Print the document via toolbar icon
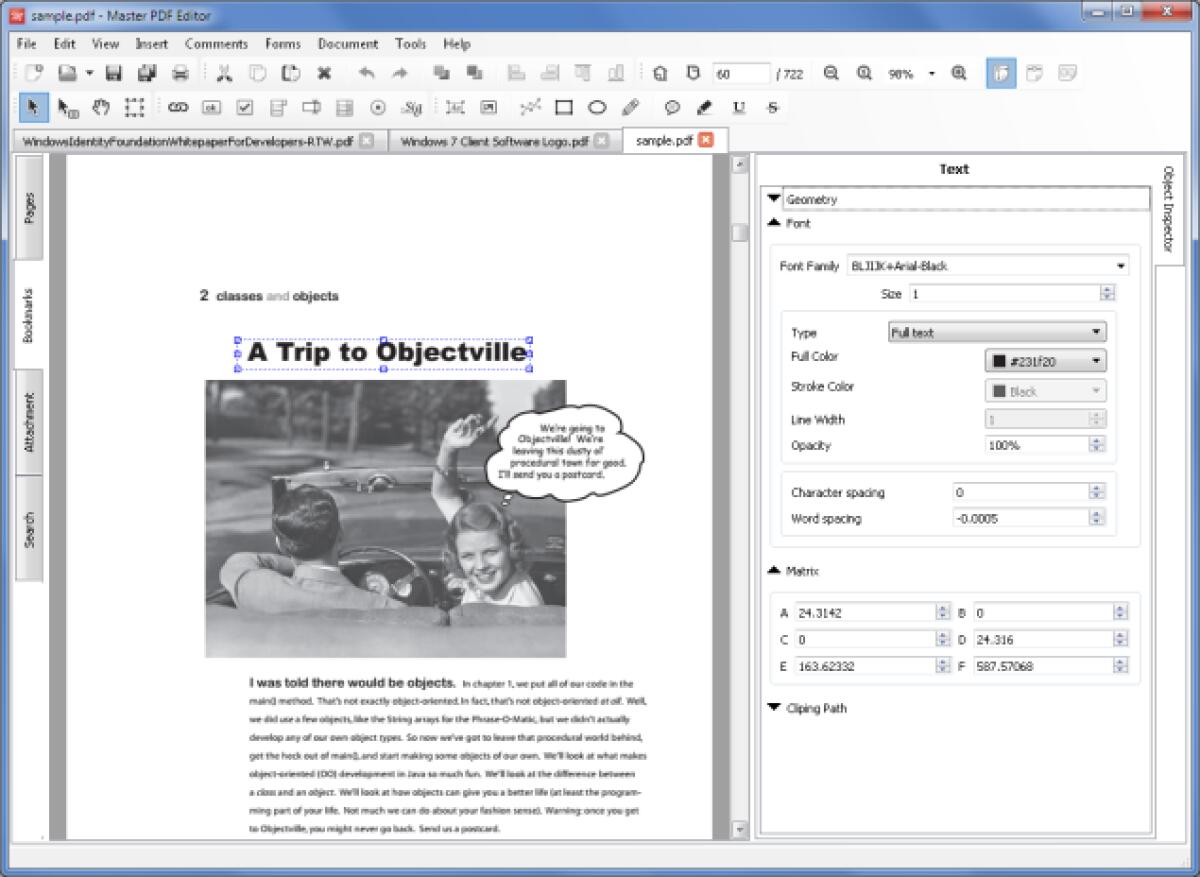This screenshot has height=877, width=1200. [x=180, y=72]
